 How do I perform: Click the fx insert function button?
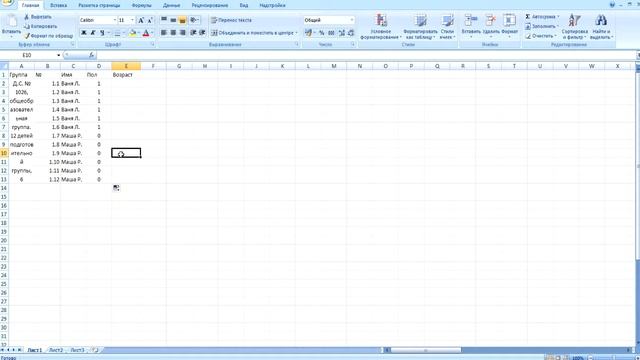coord(91,55)
